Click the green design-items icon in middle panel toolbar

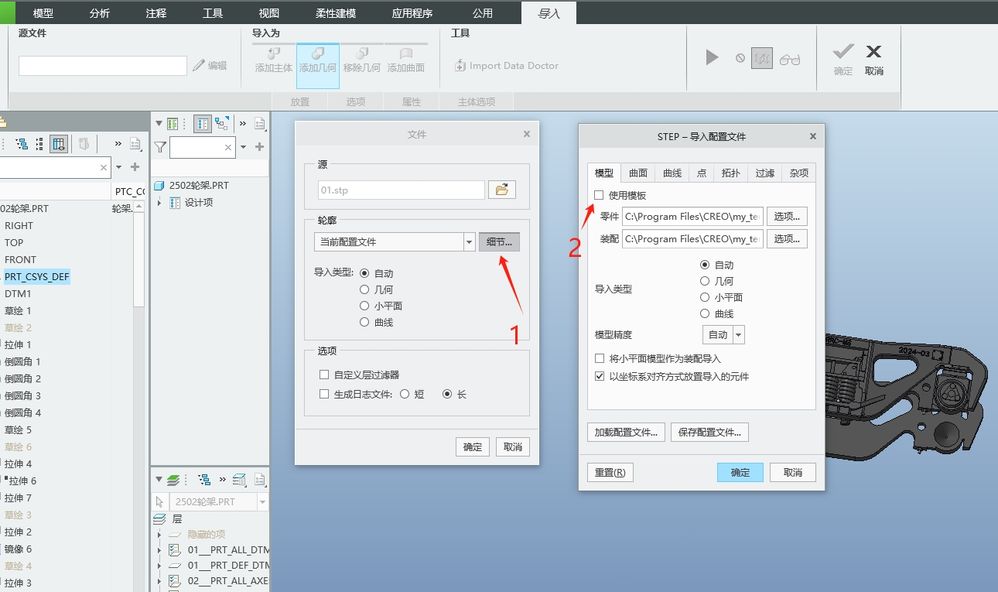(172, 123)
